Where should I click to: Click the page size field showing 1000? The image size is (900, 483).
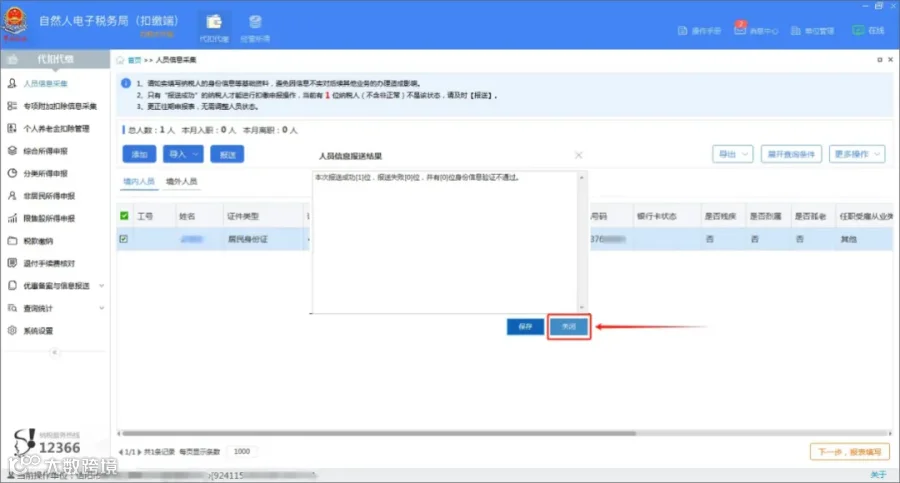[x=242, y=452]
